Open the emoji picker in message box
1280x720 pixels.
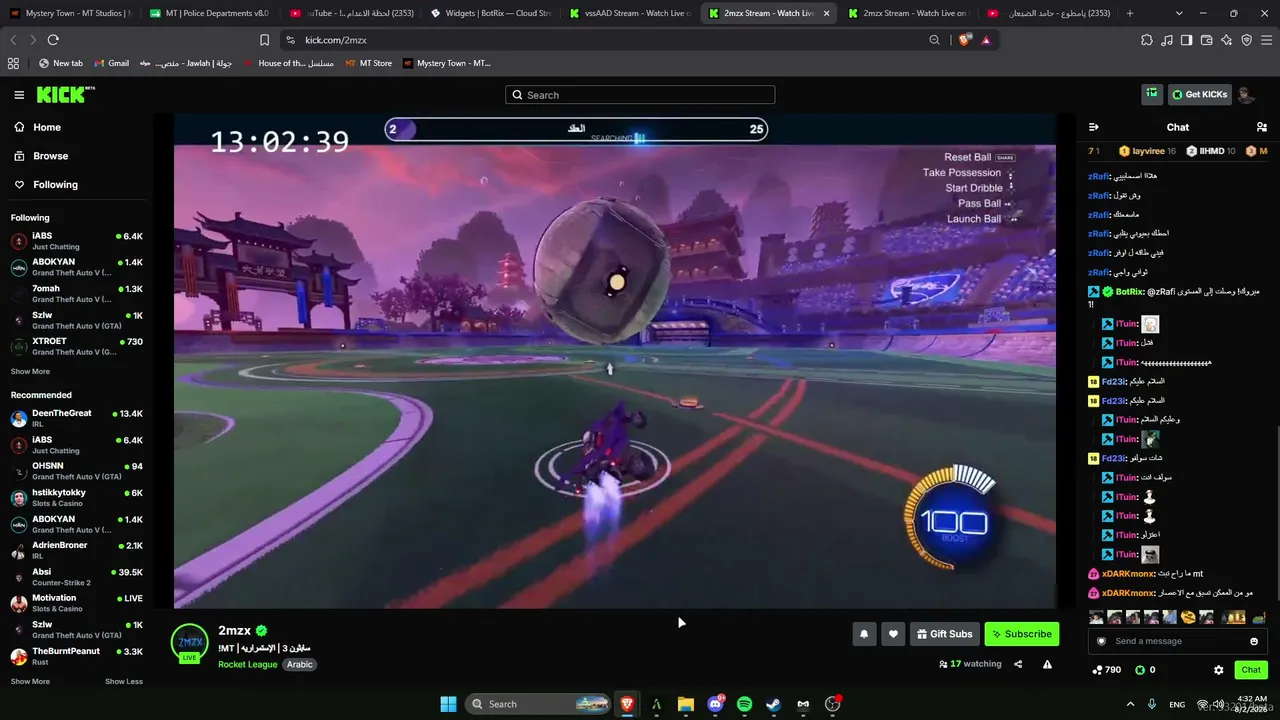1254,641
